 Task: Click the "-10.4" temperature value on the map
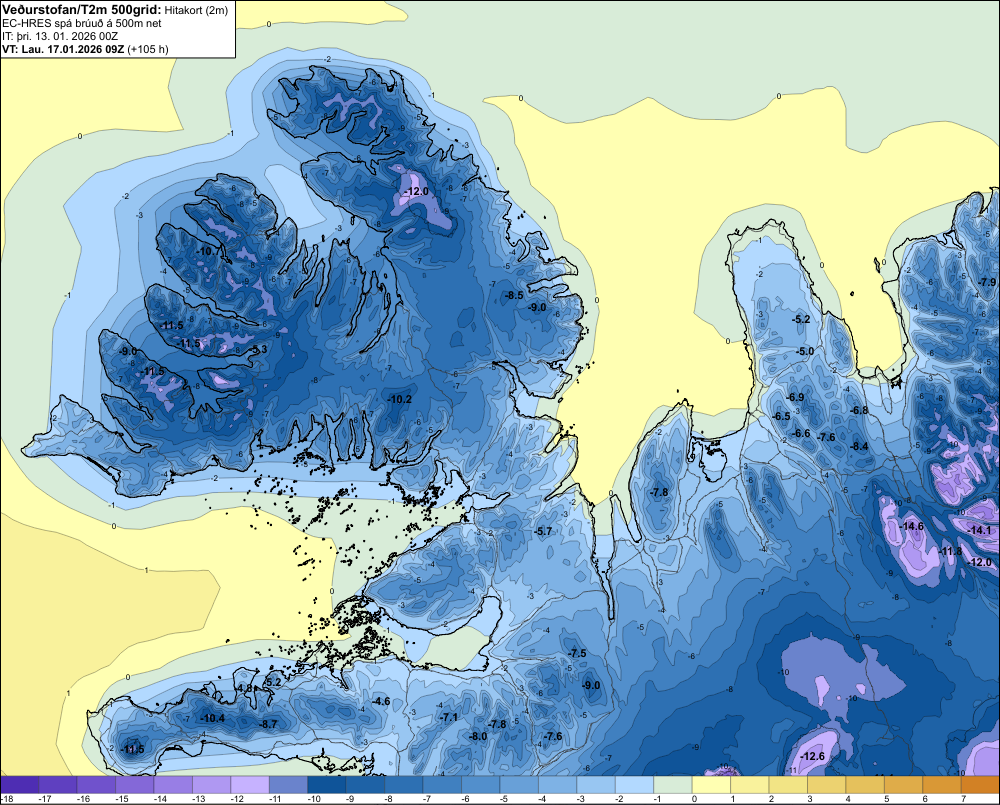click(x=212, y=718)
